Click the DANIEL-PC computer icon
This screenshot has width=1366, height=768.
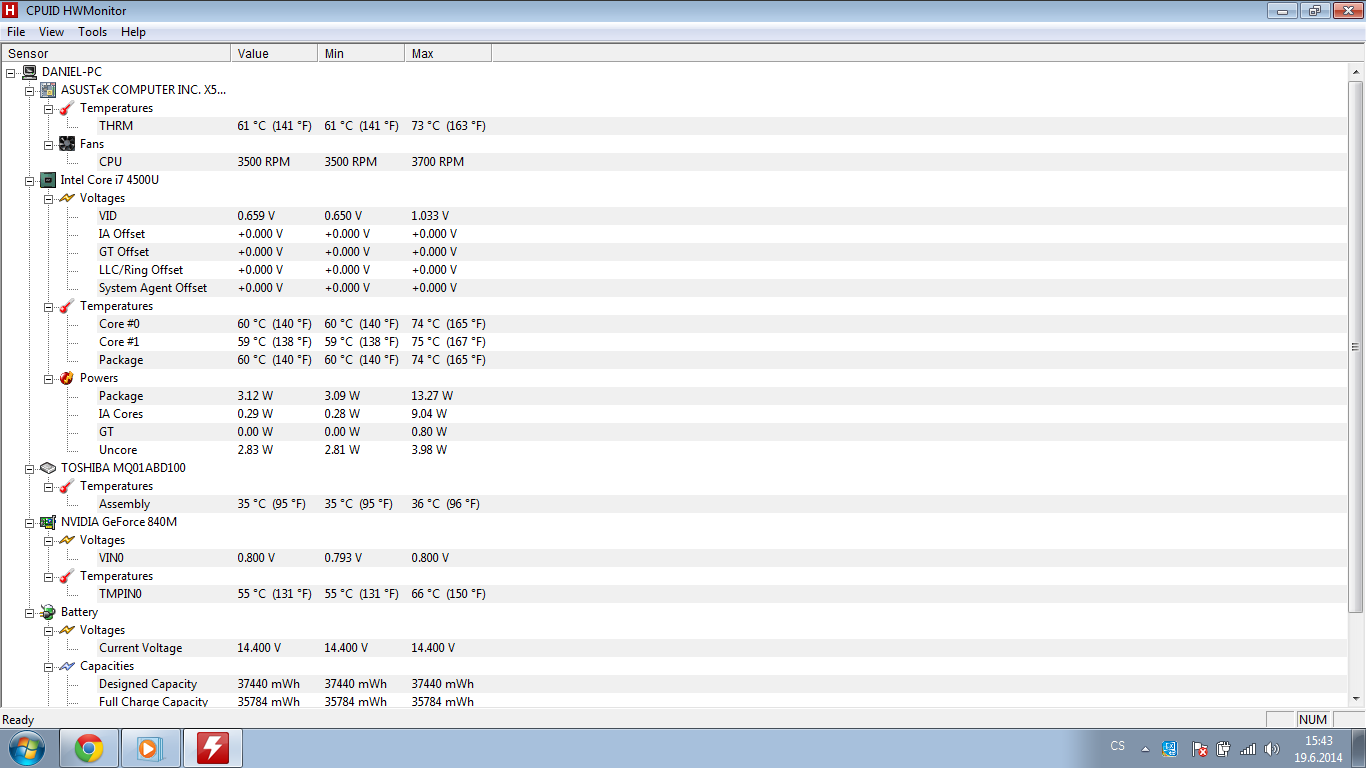coord(29,72)
